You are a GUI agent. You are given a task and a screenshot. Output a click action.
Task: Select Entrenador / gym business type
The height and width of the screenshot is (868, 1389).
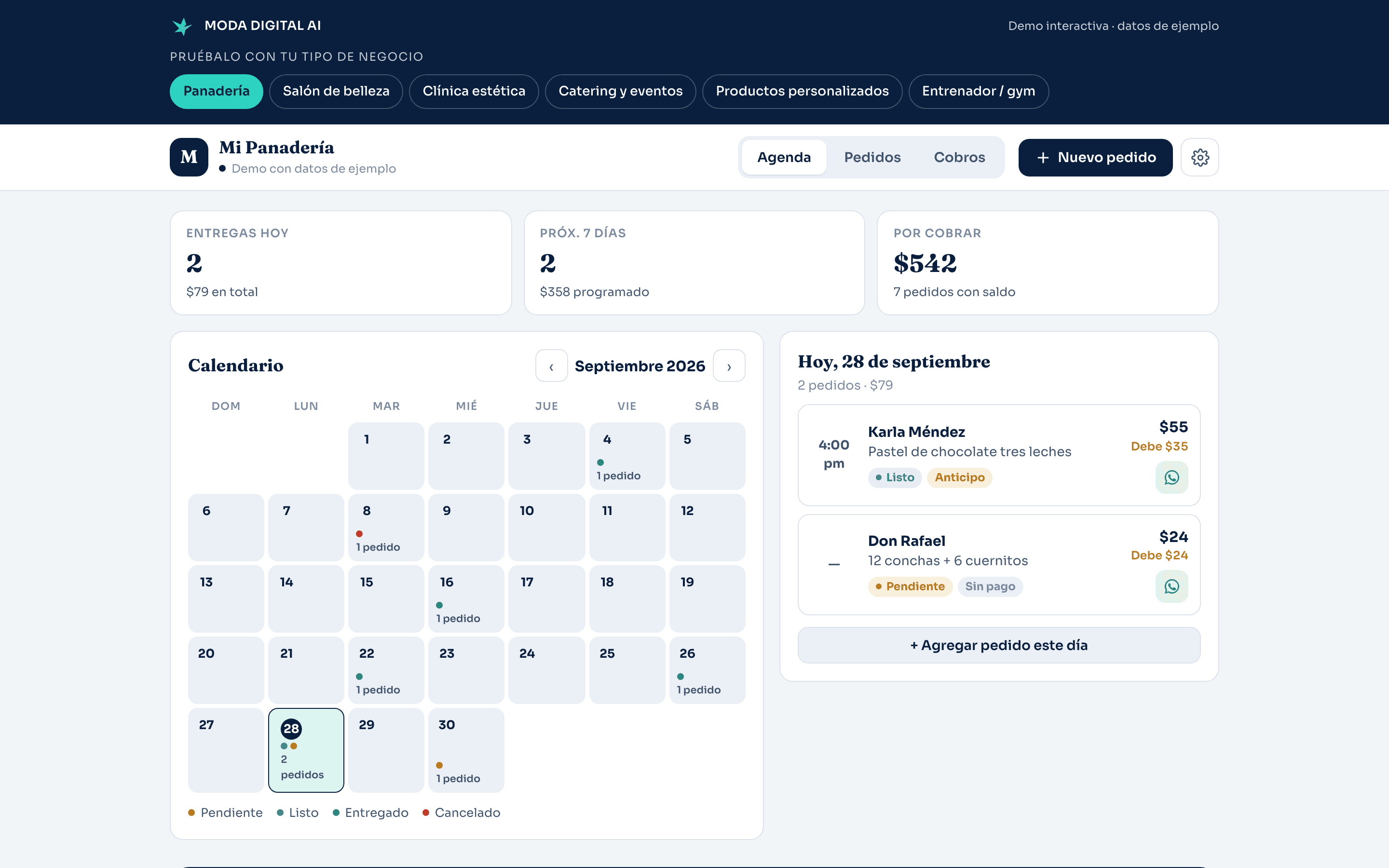pos(979,91)
